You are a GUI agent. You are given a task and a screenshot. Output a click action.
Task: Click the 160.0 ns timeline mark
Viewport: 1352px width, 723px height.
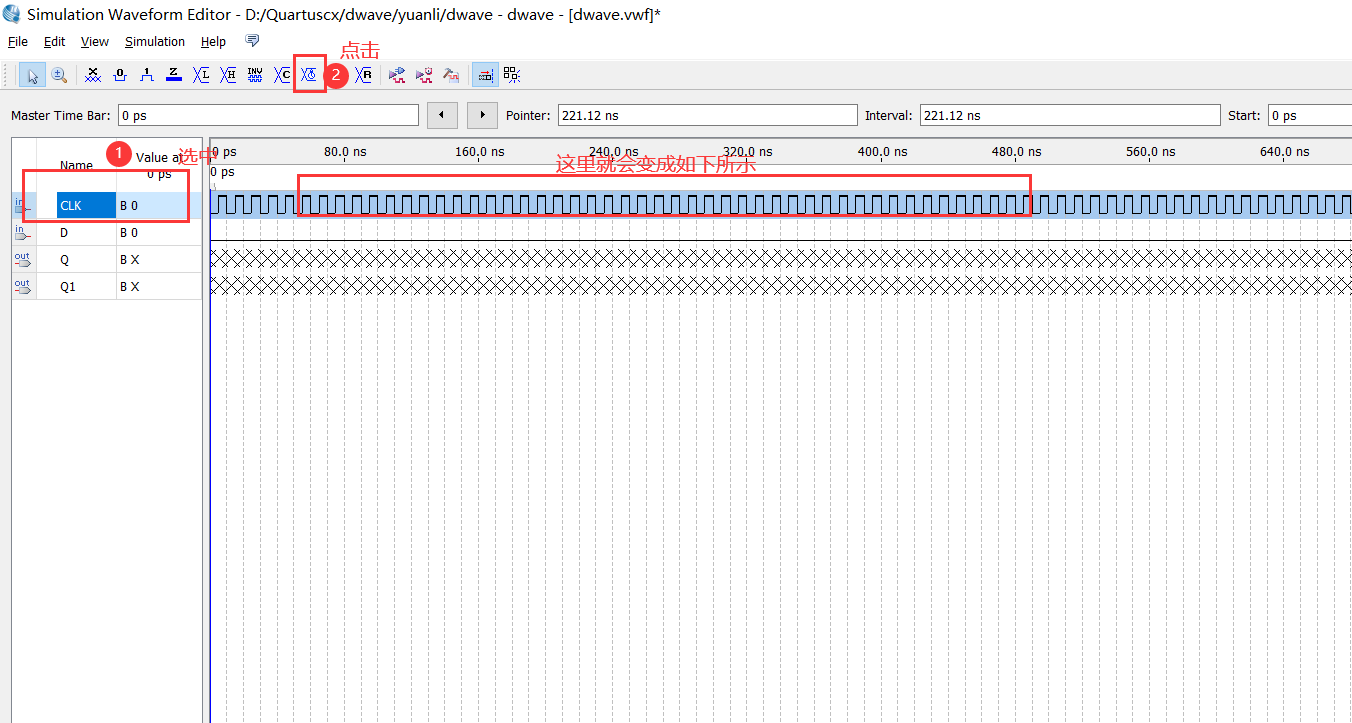[480, 152]
